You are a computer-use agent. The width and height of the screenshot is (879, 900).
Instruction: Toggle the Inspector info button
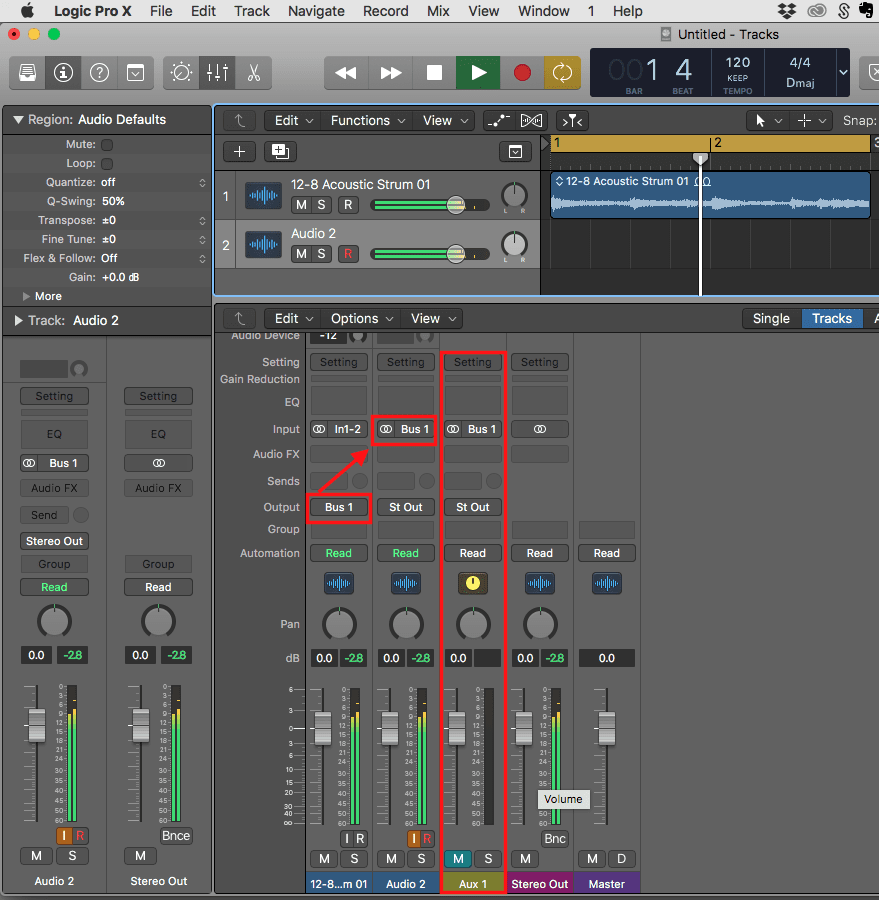point(63,73)
